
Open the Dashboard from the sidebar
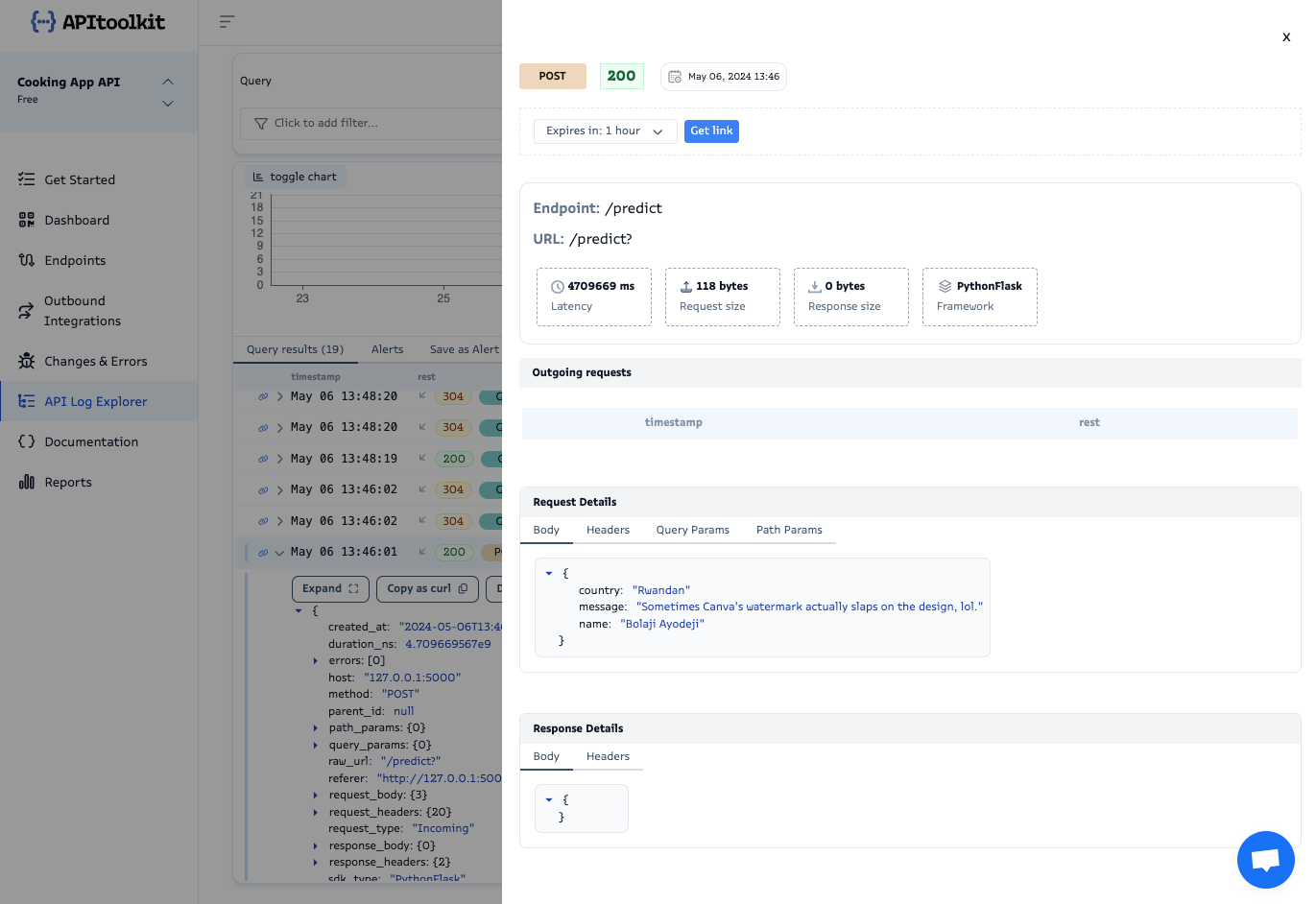click(x=77, y=220)
